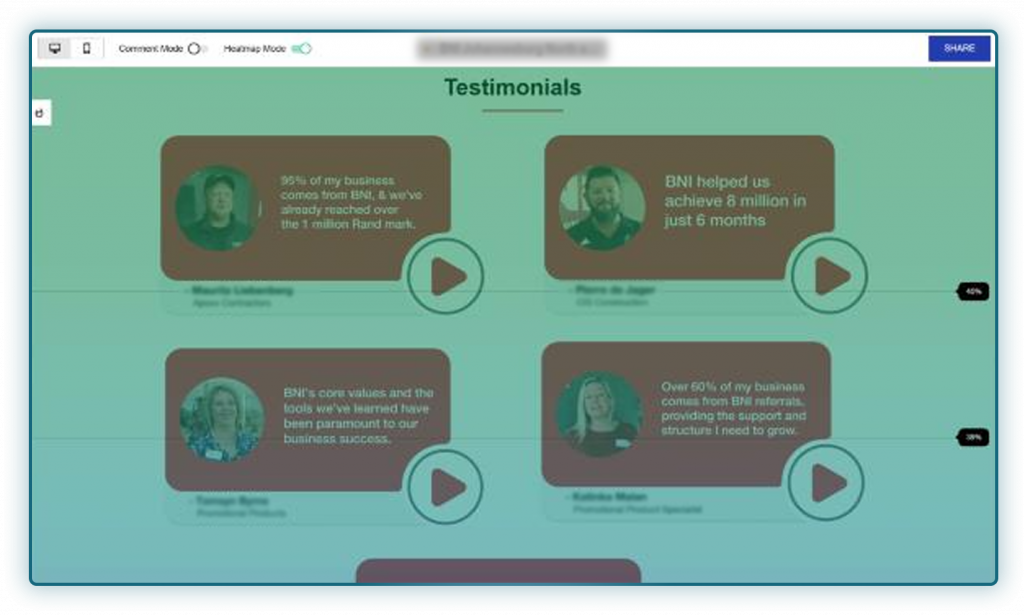Screen dimensions: 1024x616
Task: Switch to desktop preview icon
Action: click(x=54, y=48)
